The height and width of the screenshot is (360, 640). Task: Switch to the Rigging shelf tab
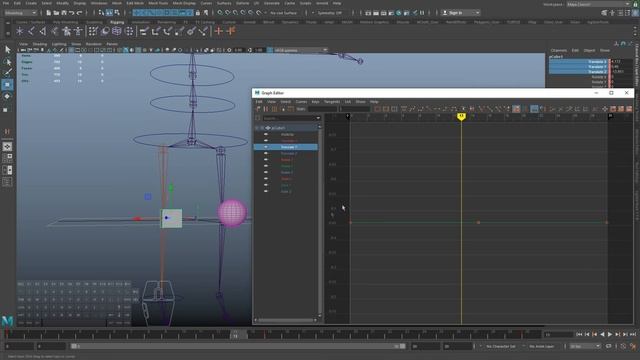117,22
